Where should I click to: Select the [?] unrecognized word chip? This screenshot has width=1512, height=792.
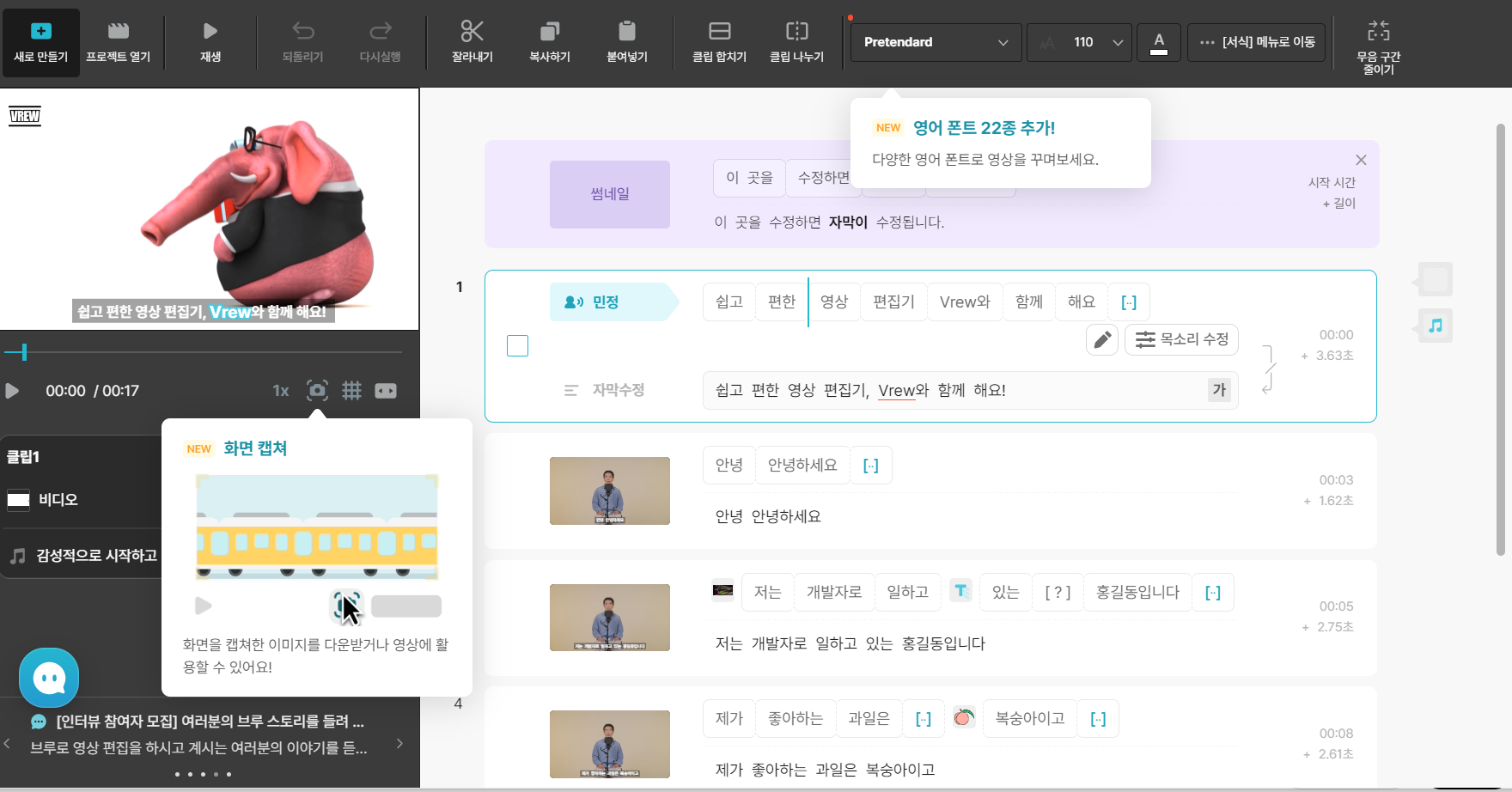1058,592
